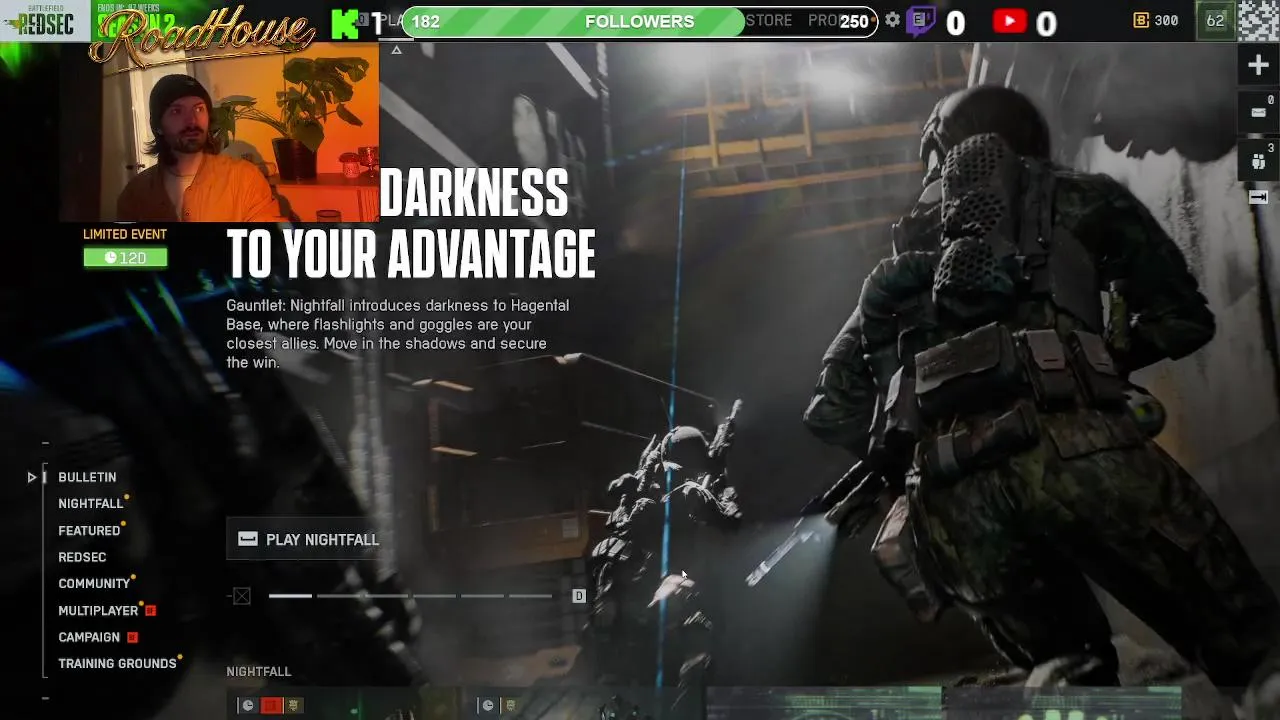Open Featured in the left menu
1280x720 pixels.
[89, 531]
